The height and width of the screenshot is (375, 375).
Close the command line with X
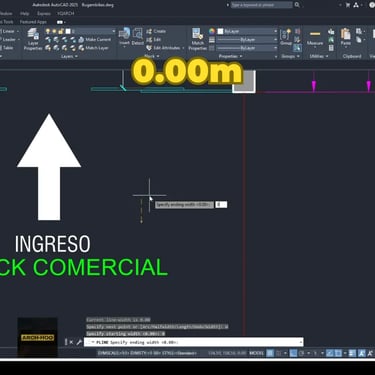(x=71, y=342)
